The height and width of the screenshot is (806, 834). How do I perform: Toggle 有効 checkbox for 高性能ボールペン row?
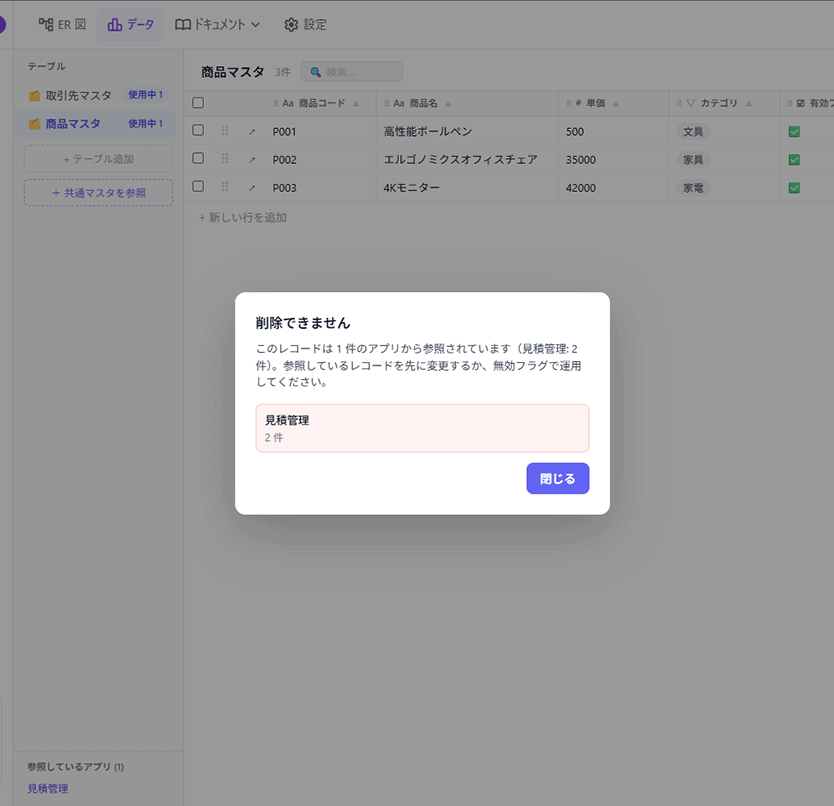point(794,131)
